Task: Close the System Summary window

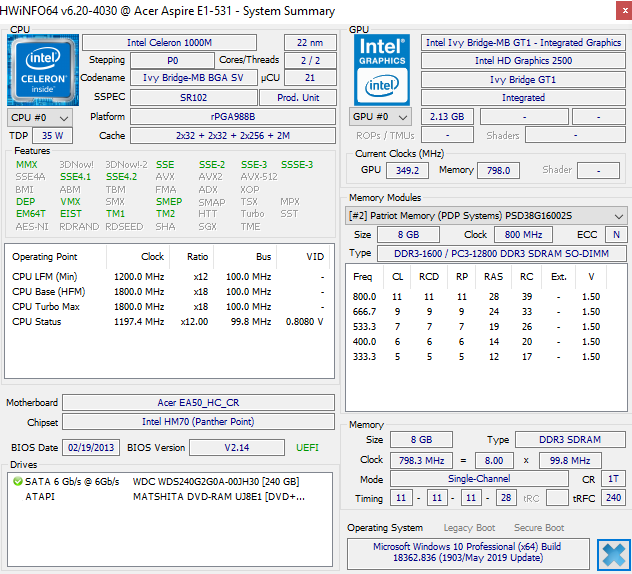Action: pos(624,11)
